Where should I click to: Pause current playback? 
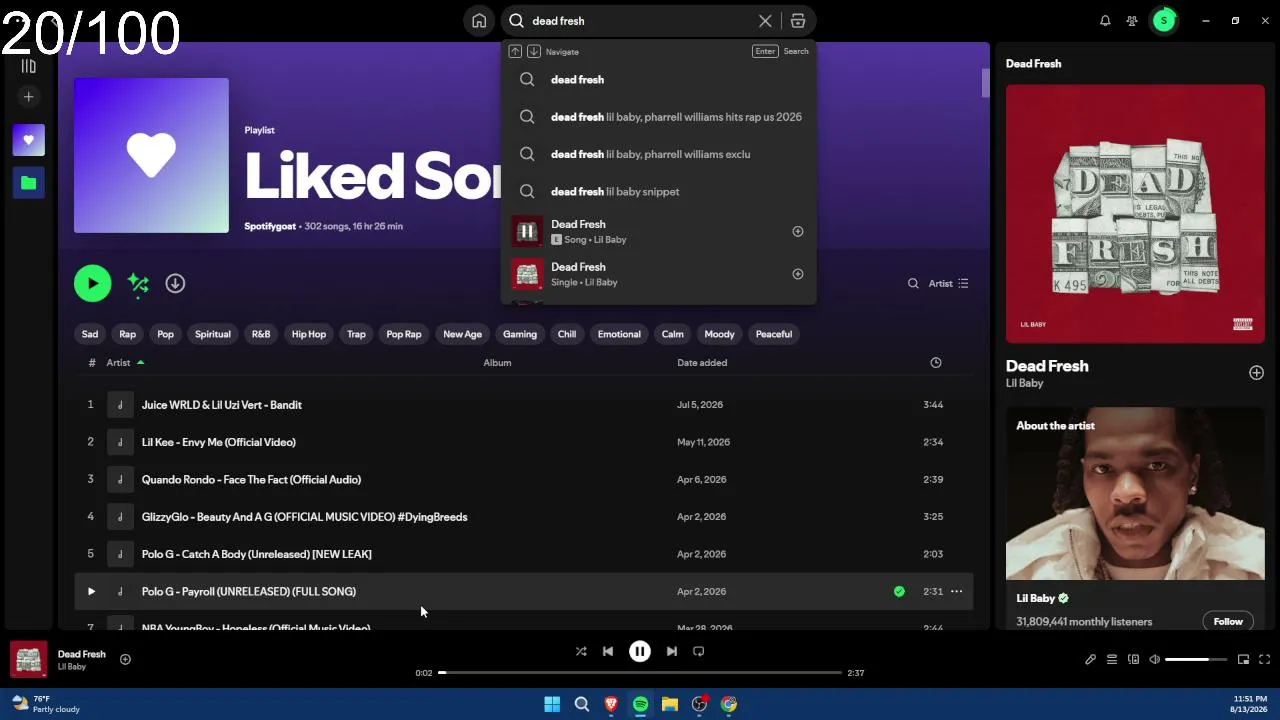(640, 652)
